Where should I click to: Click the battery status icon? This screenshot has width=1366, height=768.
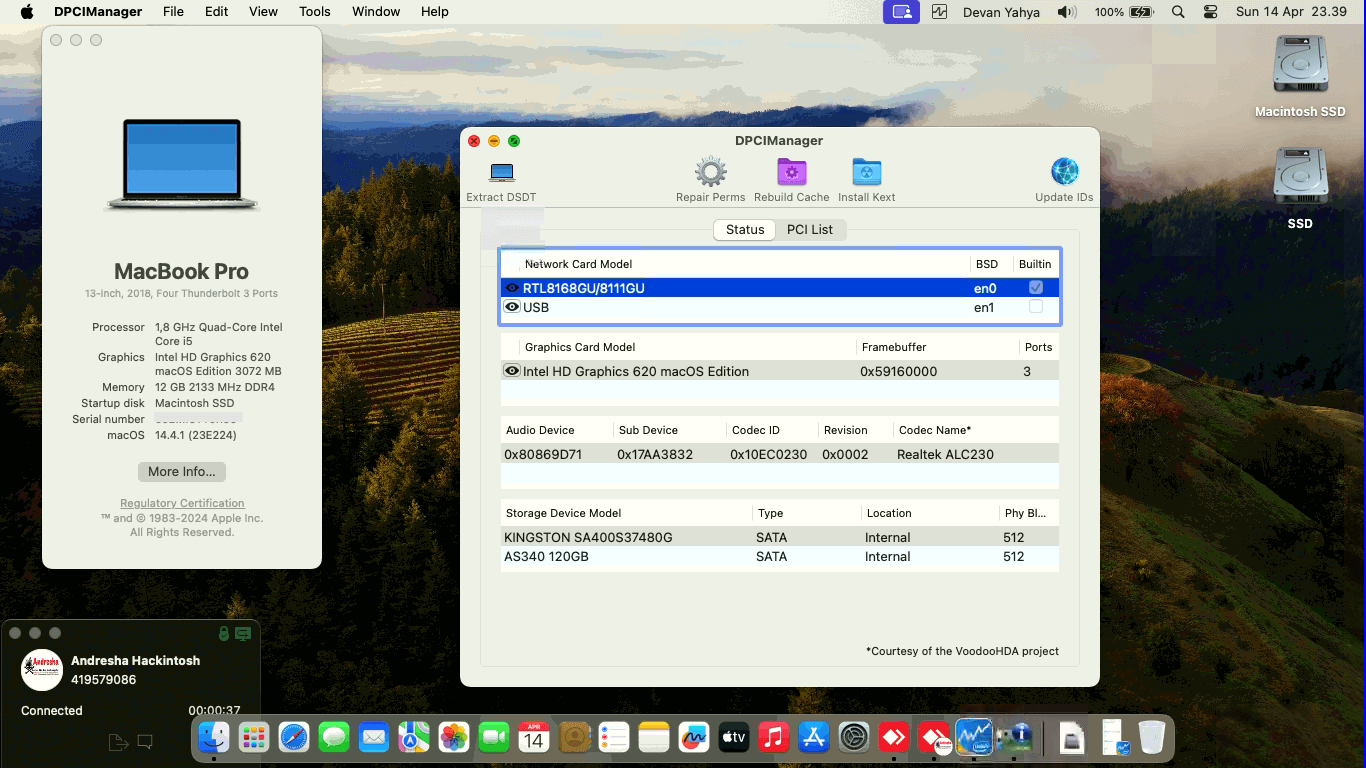click(x=1141, y=12)
